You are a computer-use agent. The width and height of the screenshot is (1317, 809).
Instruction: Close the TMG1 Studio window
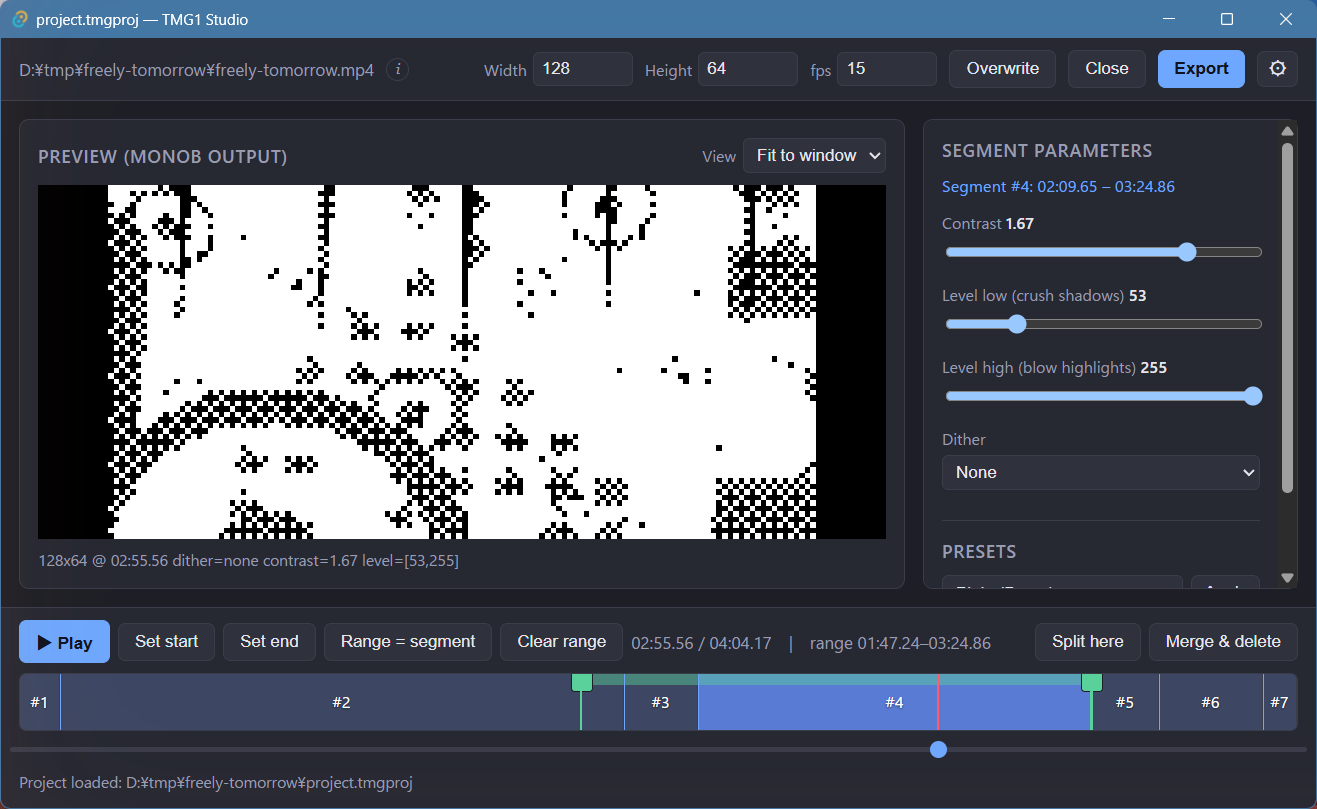[1287, 19]
